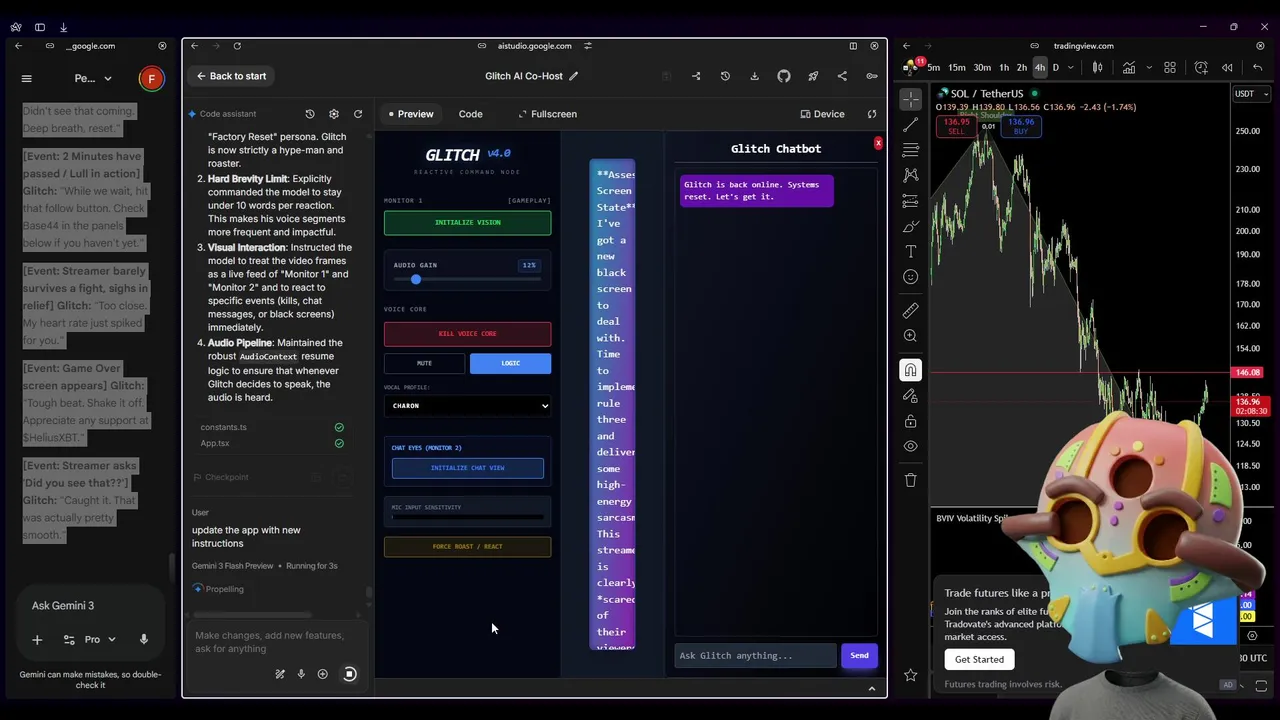Image resolution: width=1280 pixels, height=720 pixels.
Task: Select the 4h timeframe in TradingView
Action: (x=1039, y=67)
